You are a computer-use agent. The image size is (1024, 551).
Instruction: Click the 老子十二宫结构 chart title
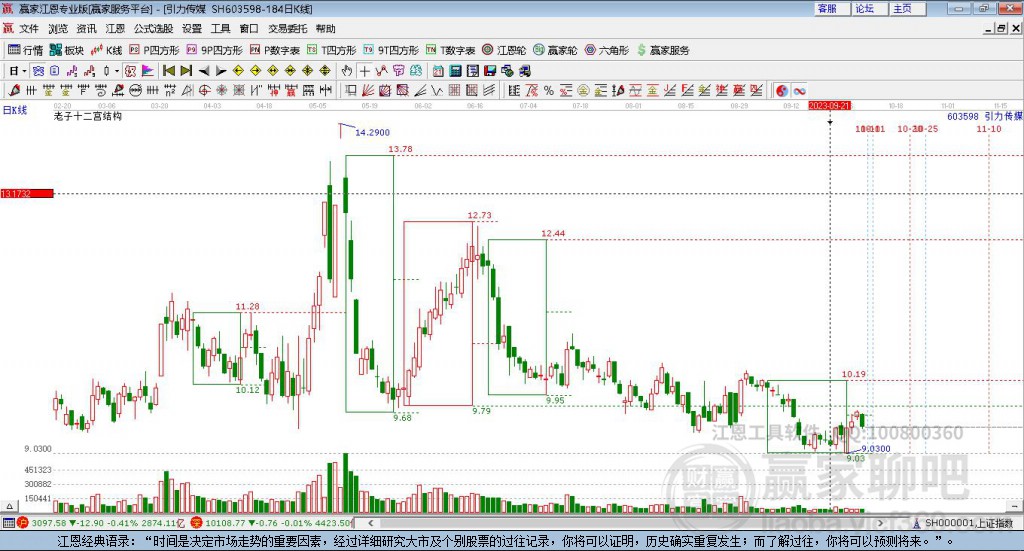coord(88,116)
